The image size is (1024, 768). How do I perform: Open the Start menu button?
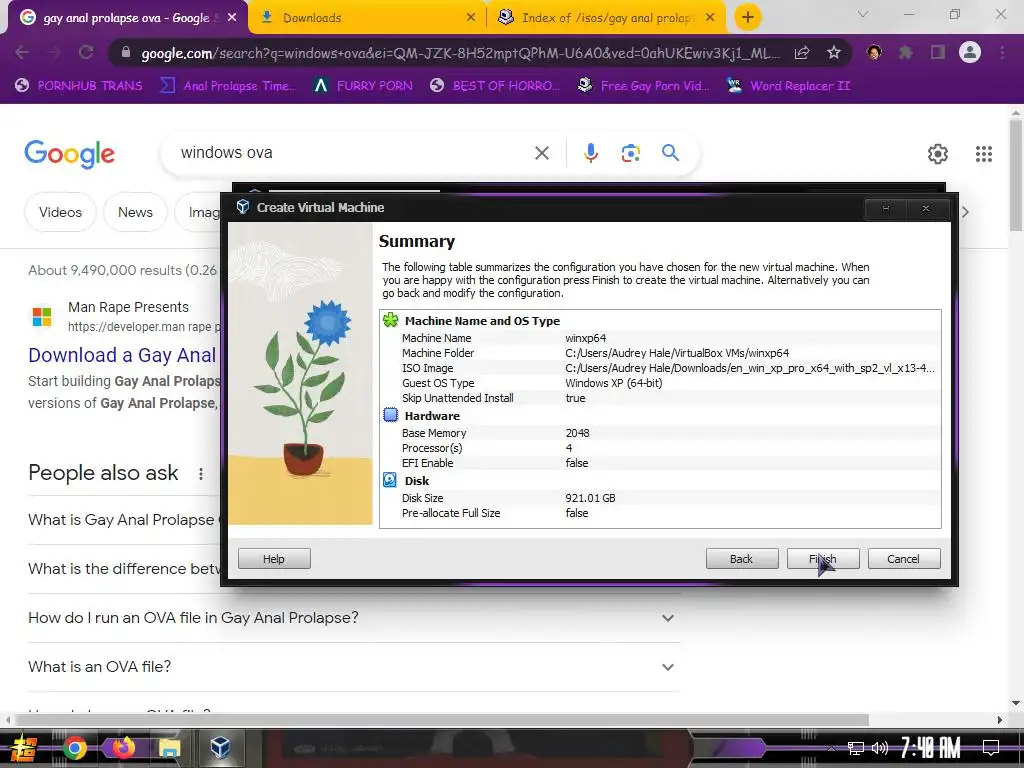click(24, 748)
